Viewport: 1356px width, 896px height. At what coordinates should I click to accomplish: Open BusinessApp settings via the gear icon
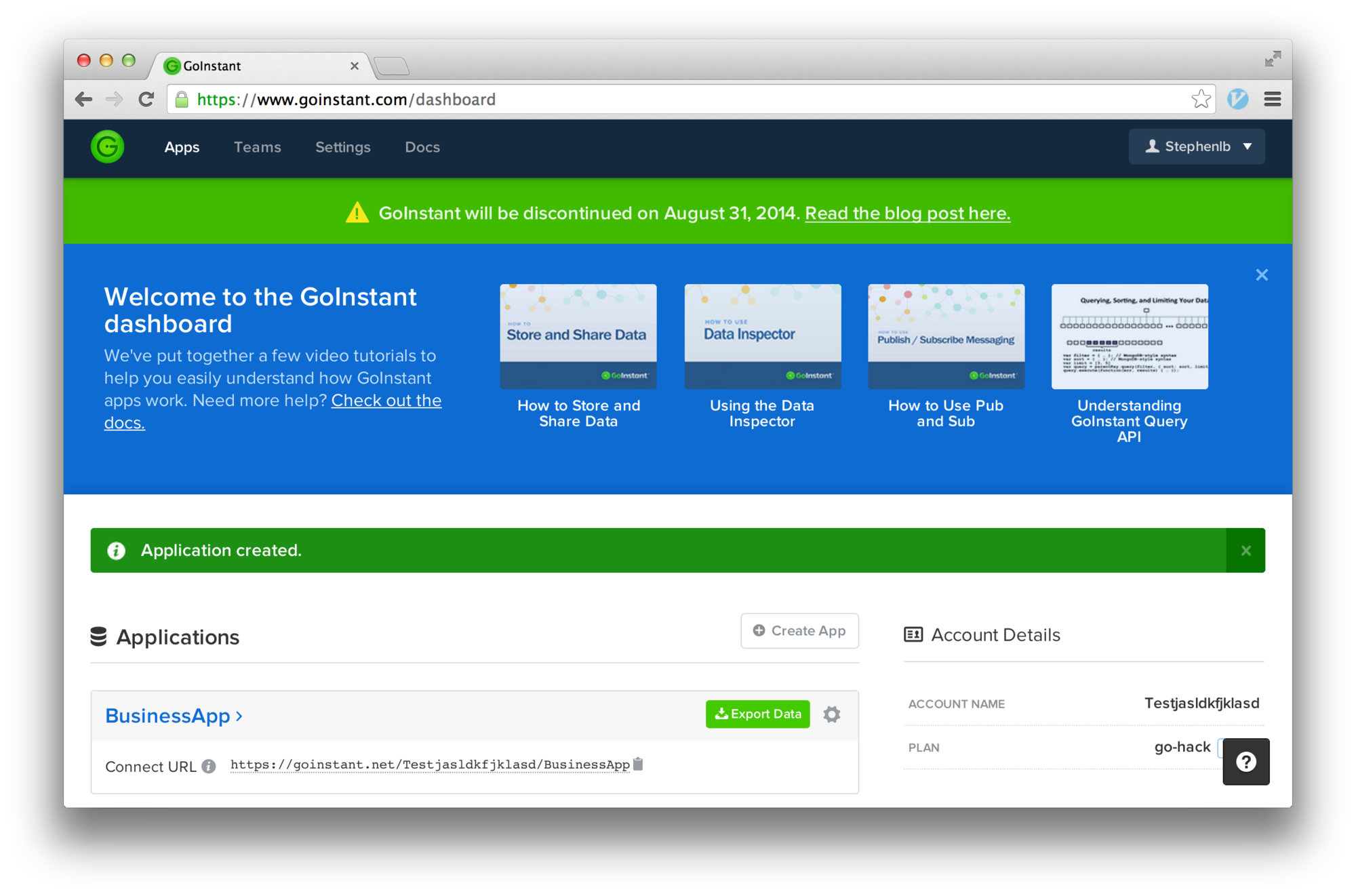click(x=832, y=714)
